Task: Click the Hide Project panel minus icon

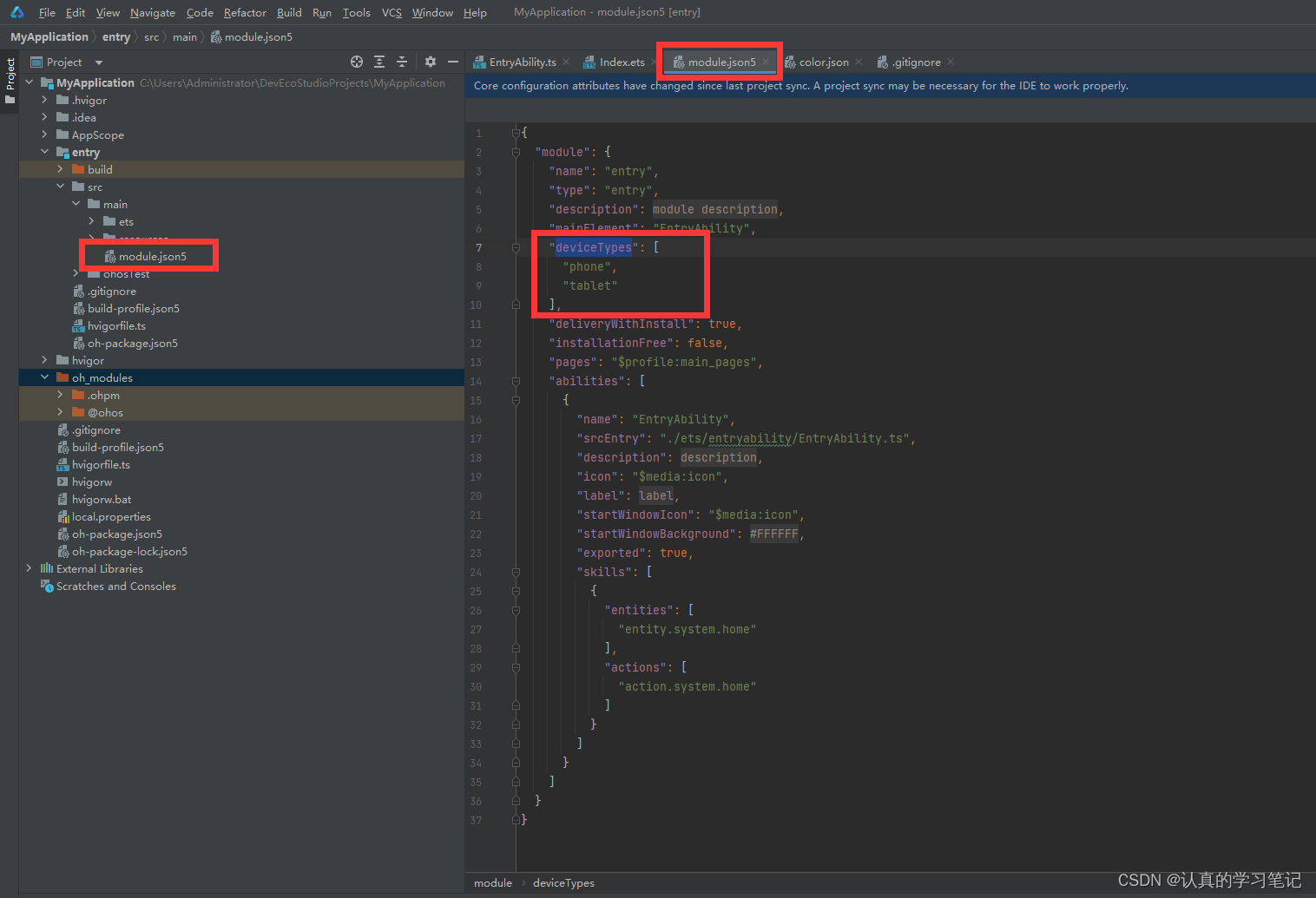Action: 452,62
